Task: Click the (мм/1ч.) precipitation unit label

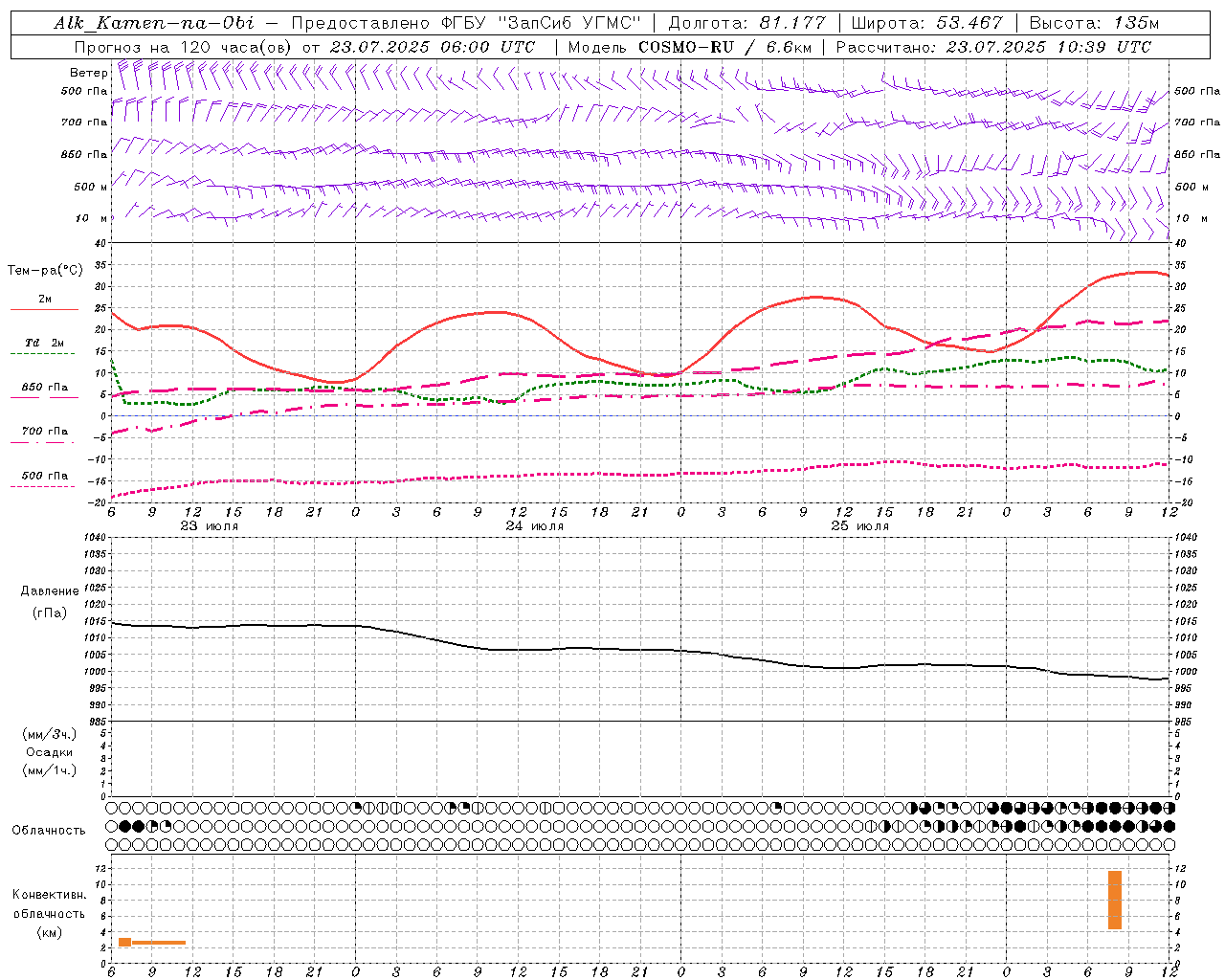Action: coord(50,770)
